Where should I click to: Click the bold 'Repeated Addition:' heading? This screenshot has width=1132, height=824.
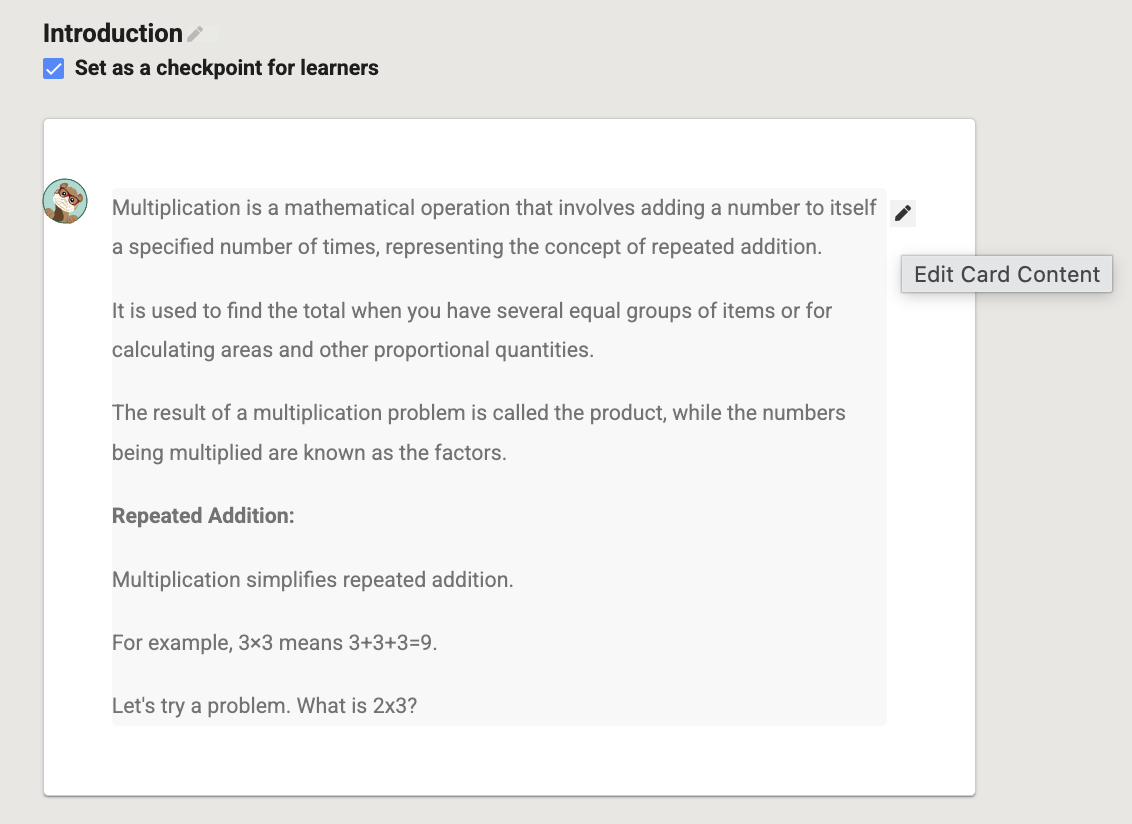(x=203, y=516)
